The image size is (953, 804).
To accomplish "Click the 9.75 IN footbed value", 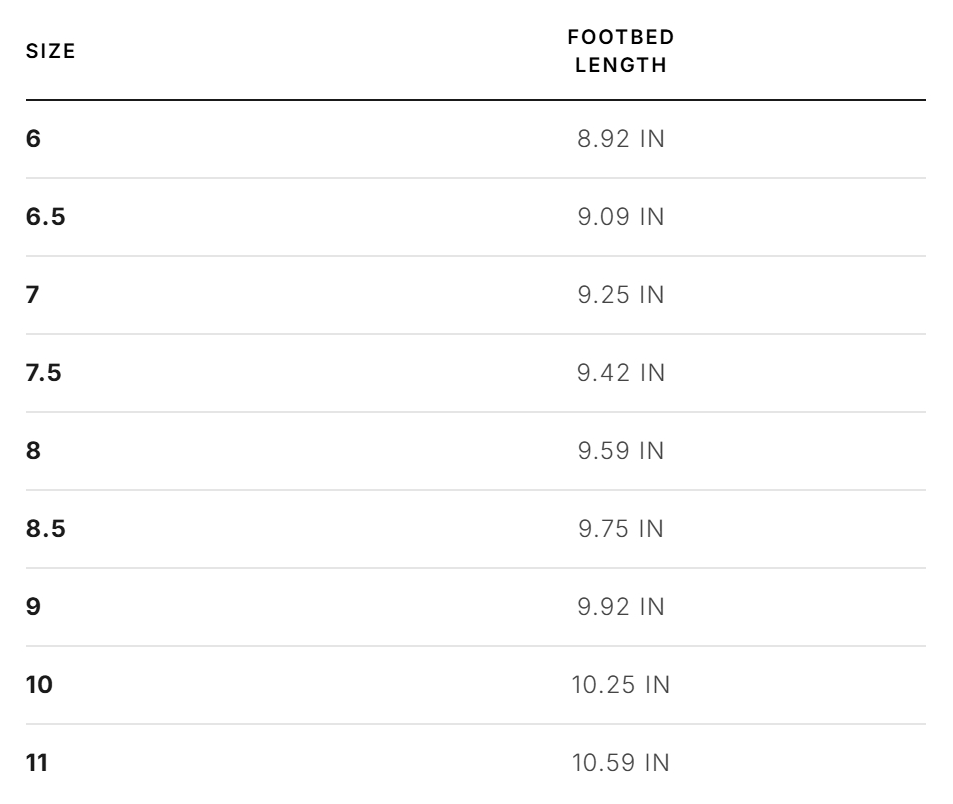I will (621, 529).
